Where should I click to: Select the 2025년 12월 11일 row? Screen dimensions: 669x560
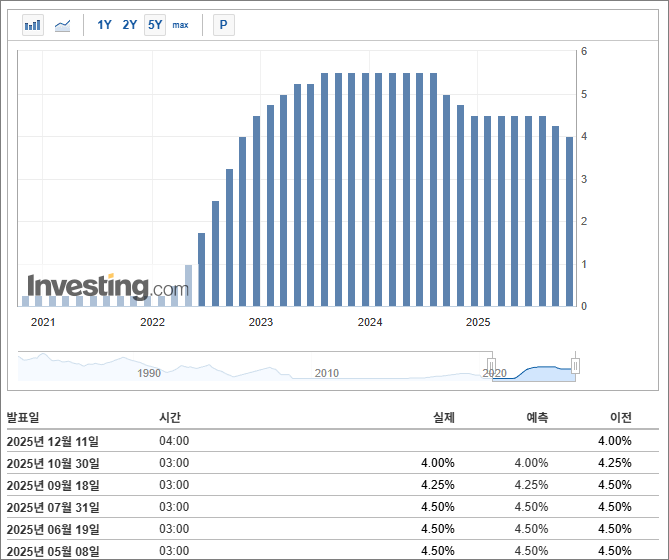[x=53, y=441]
